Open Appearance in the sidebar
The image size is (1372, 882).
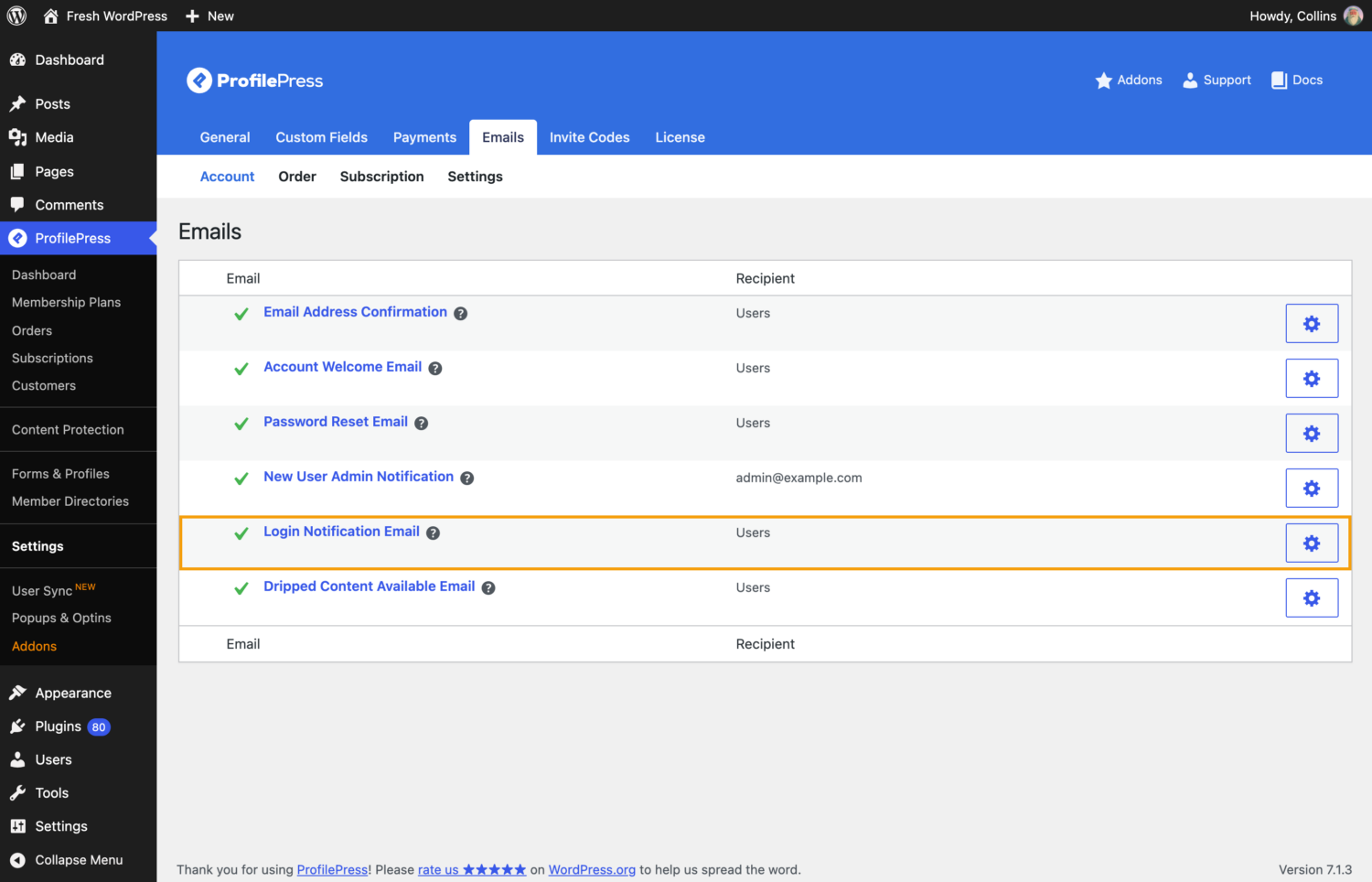(x=78, y=693)
